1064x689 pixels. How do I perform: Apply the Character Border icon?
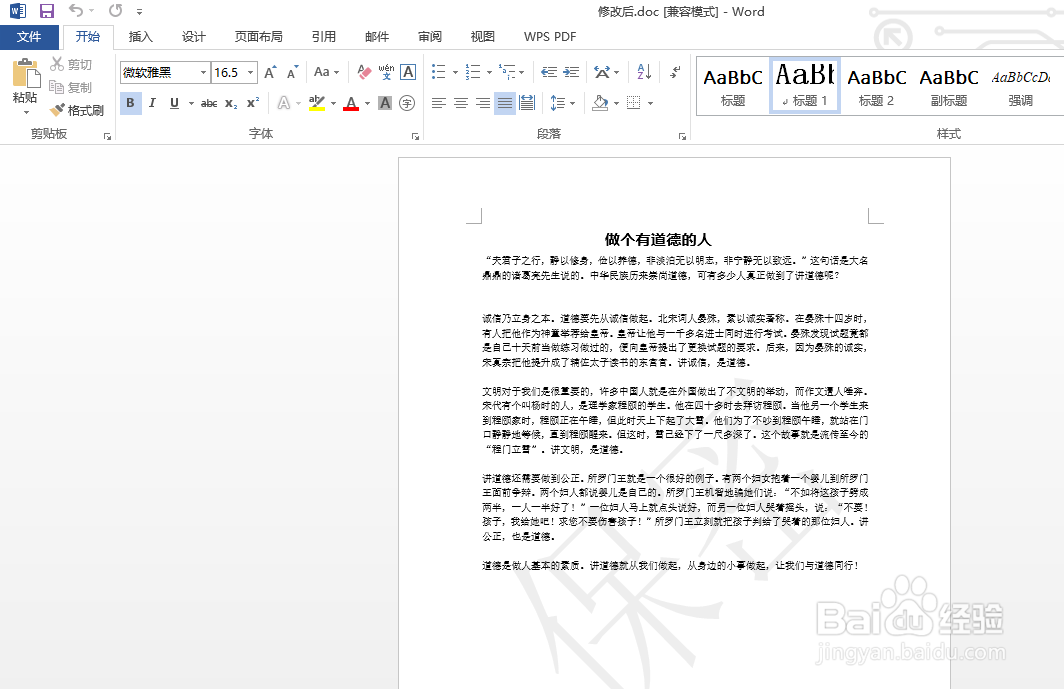pyautogui.click(x=406, y=72)
